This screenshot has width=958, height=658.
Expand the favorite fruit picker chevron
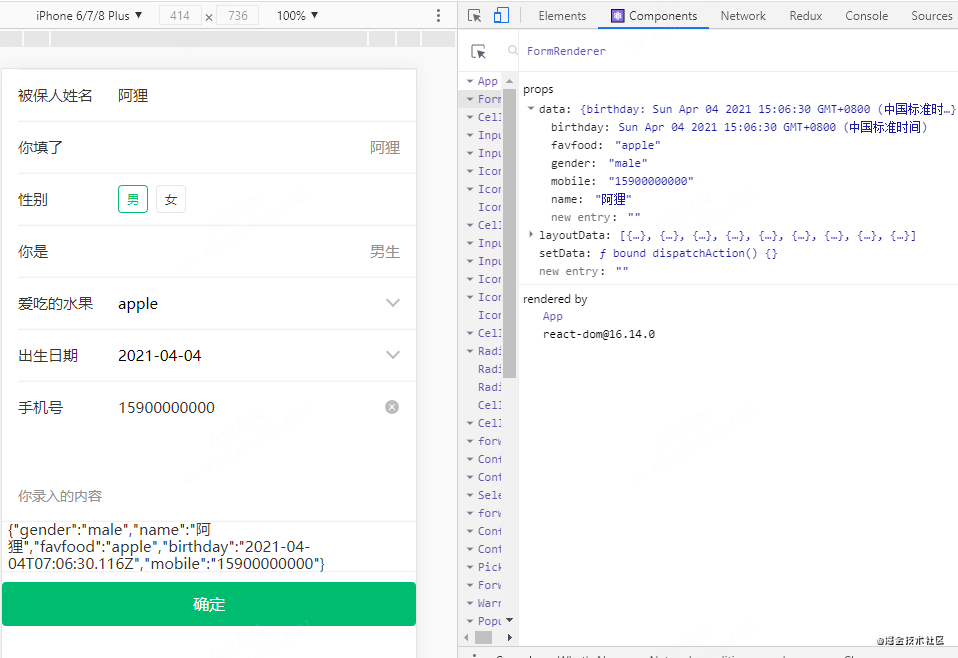393,303
